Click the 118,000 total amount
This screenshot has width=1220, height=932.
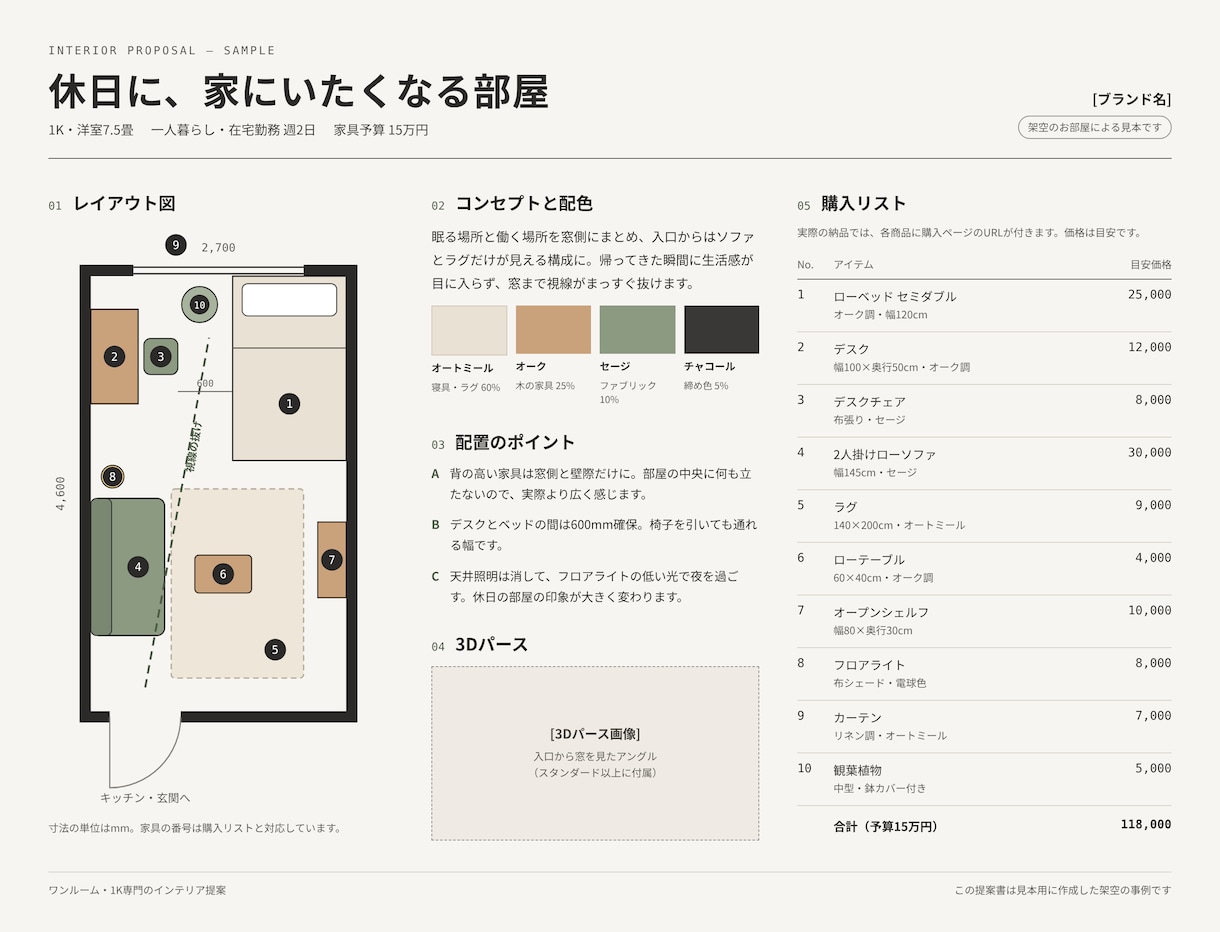1146,824
